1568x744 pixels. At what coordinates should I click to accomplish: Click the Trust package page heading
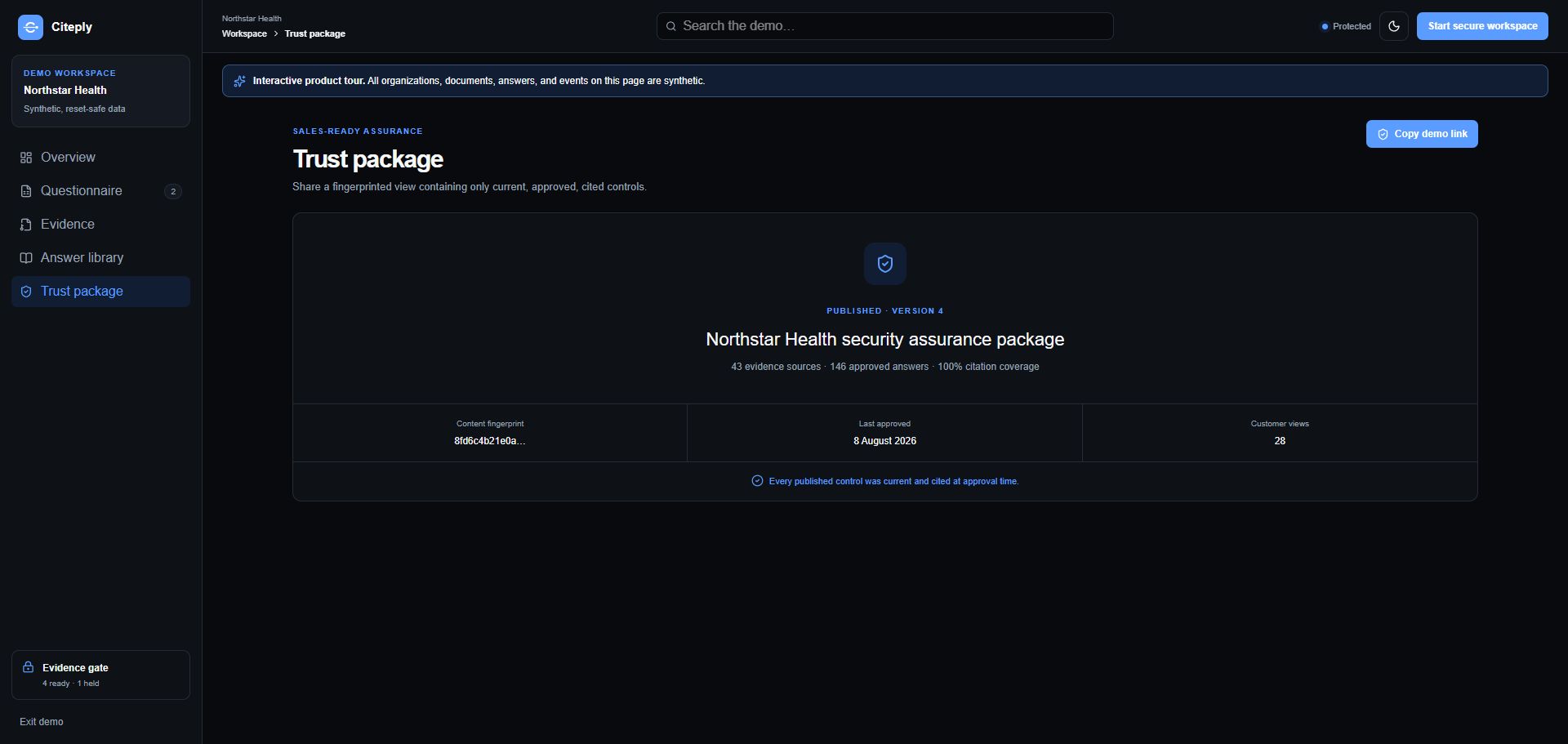[x=368, y=159]
